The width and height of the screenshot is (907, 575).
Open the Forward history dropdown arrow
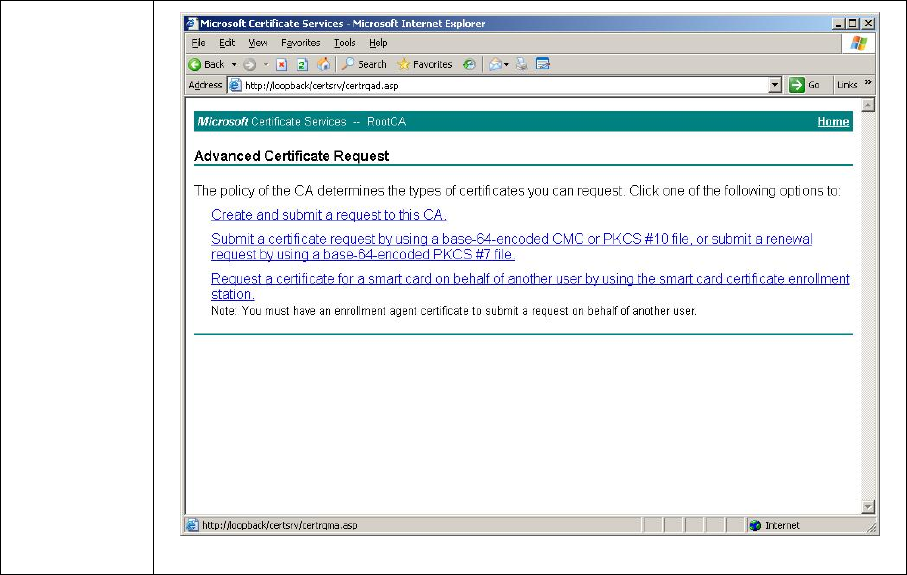266,64
